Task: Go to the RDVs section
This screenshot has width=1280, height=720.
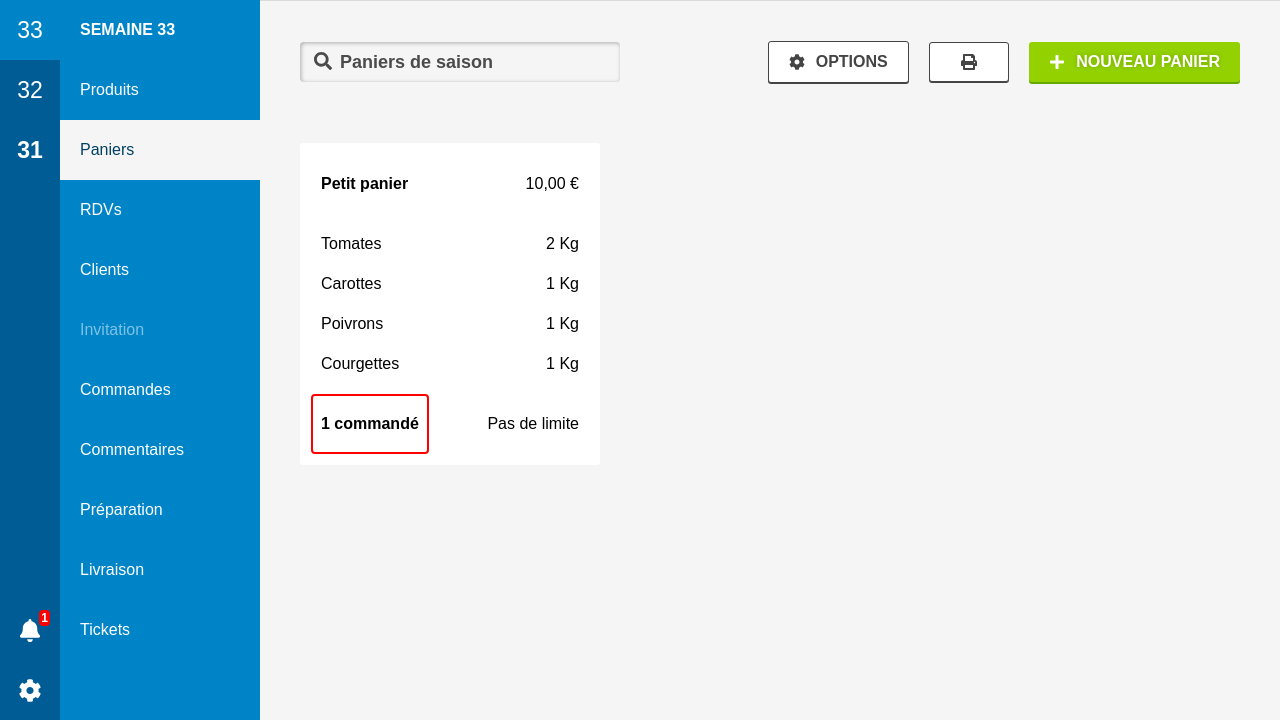Action: pos(101,210)
